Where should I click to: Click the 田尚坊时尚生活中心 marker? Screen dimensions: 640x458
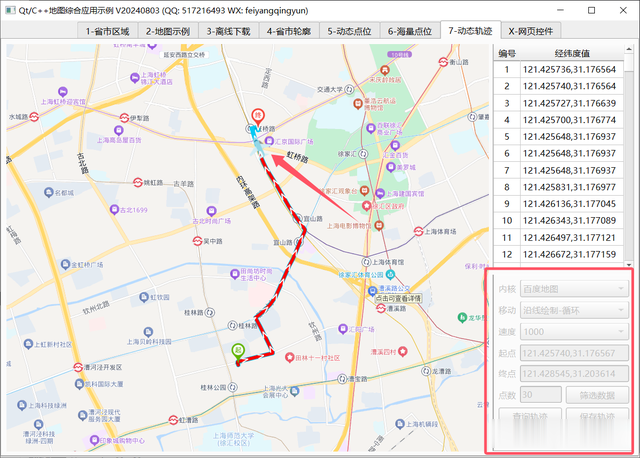pyautogui.click(x=235, y=274)
